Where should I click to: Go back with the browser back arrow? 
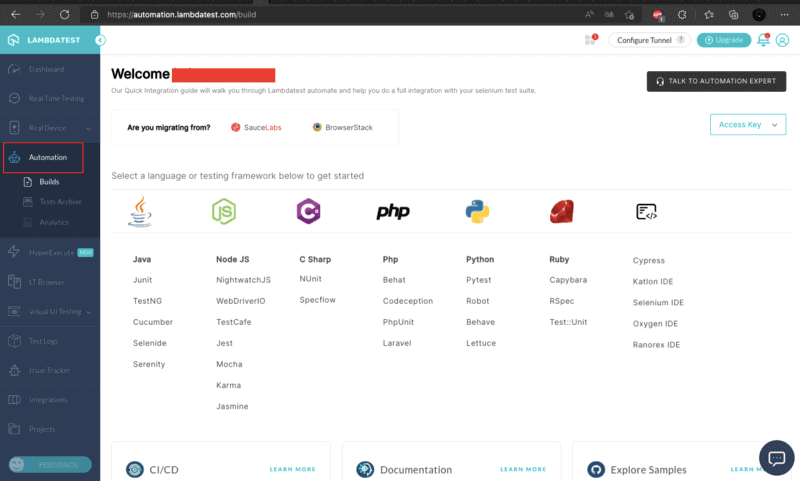(16, 14)
